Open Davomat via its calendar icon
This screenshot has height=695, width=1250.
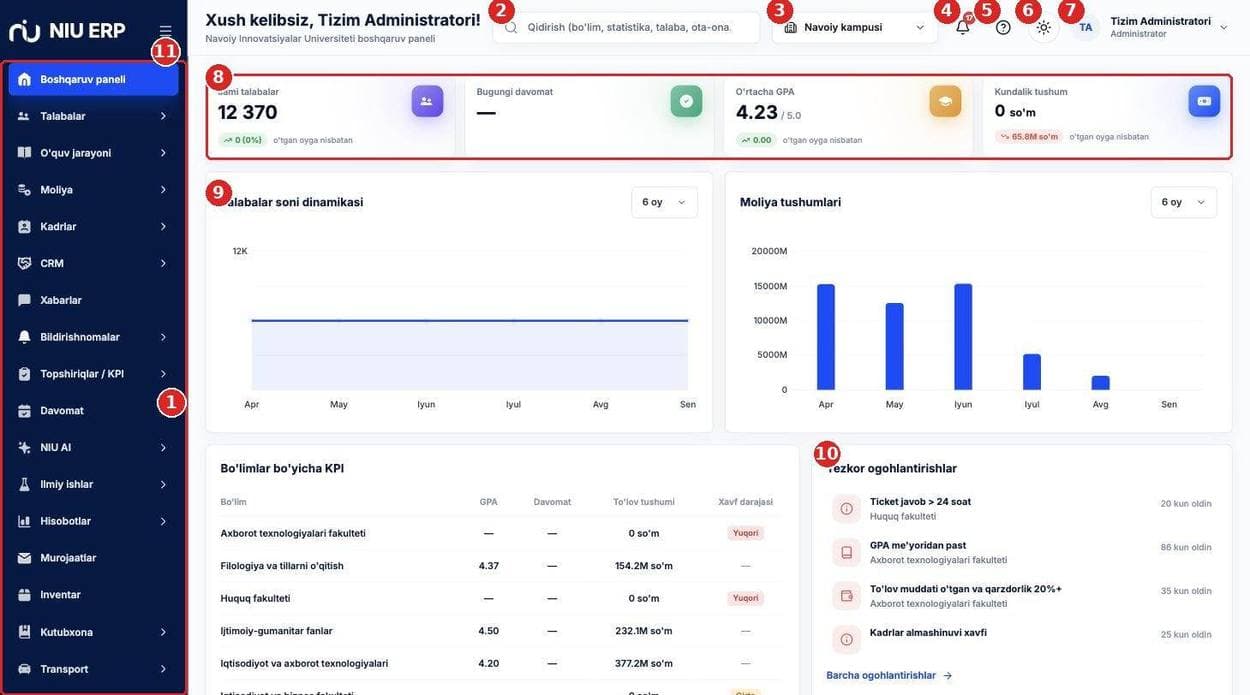pyautogui.click(x=24, y=411)
